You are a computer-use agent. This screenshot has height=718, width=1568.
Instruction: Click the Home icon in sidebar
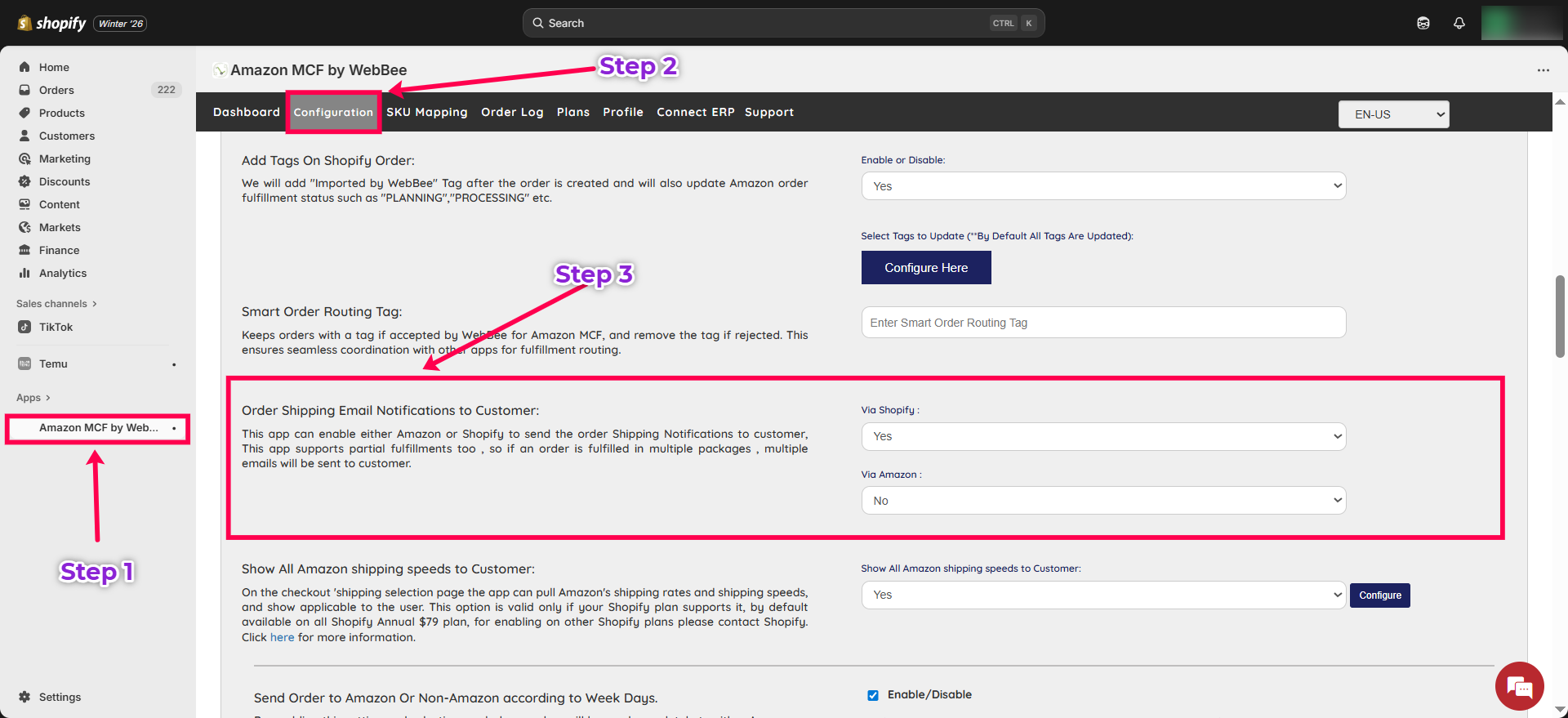[x=24, y=67]
